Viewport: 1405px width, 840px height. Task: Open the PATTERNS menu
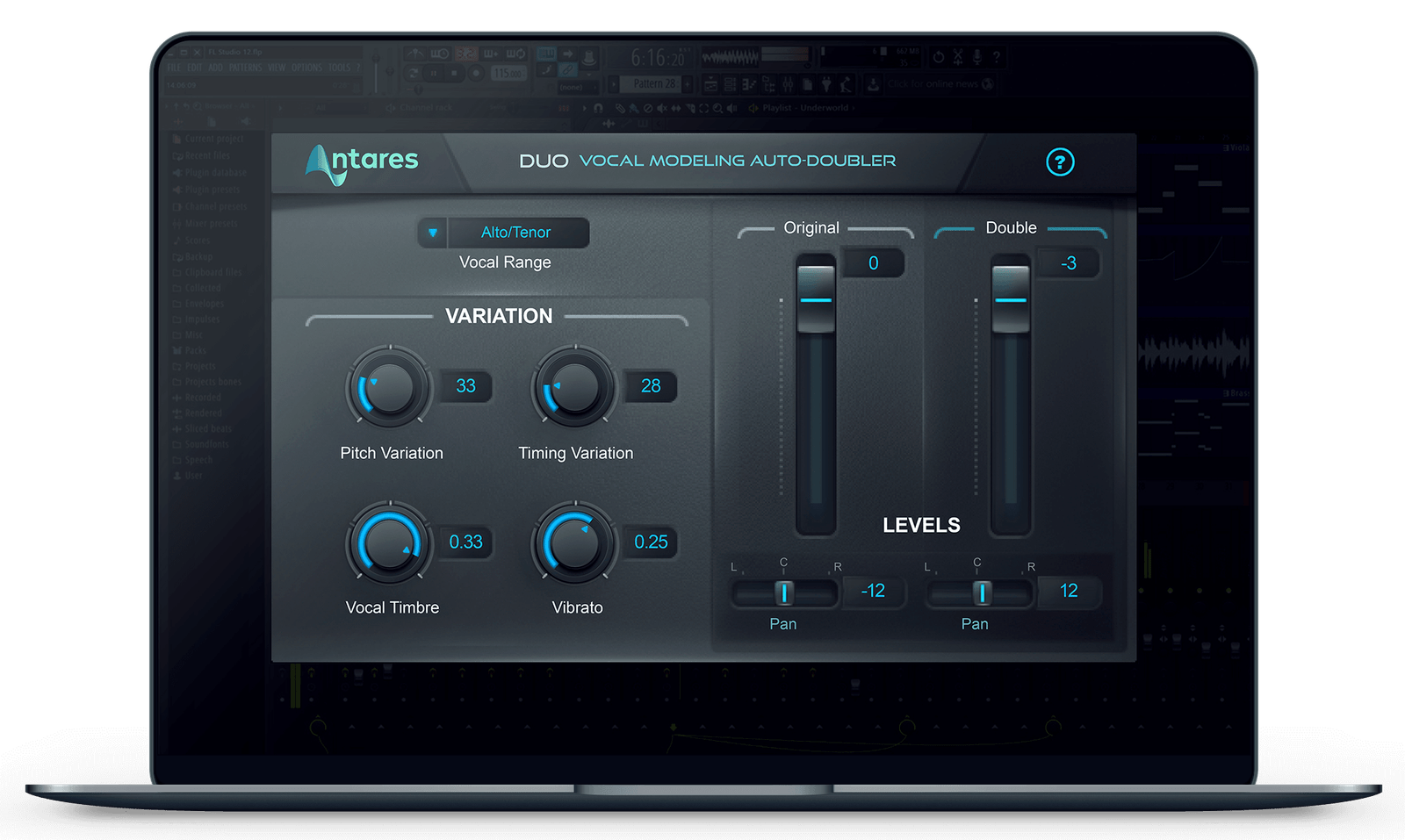[x=245, y=68]
